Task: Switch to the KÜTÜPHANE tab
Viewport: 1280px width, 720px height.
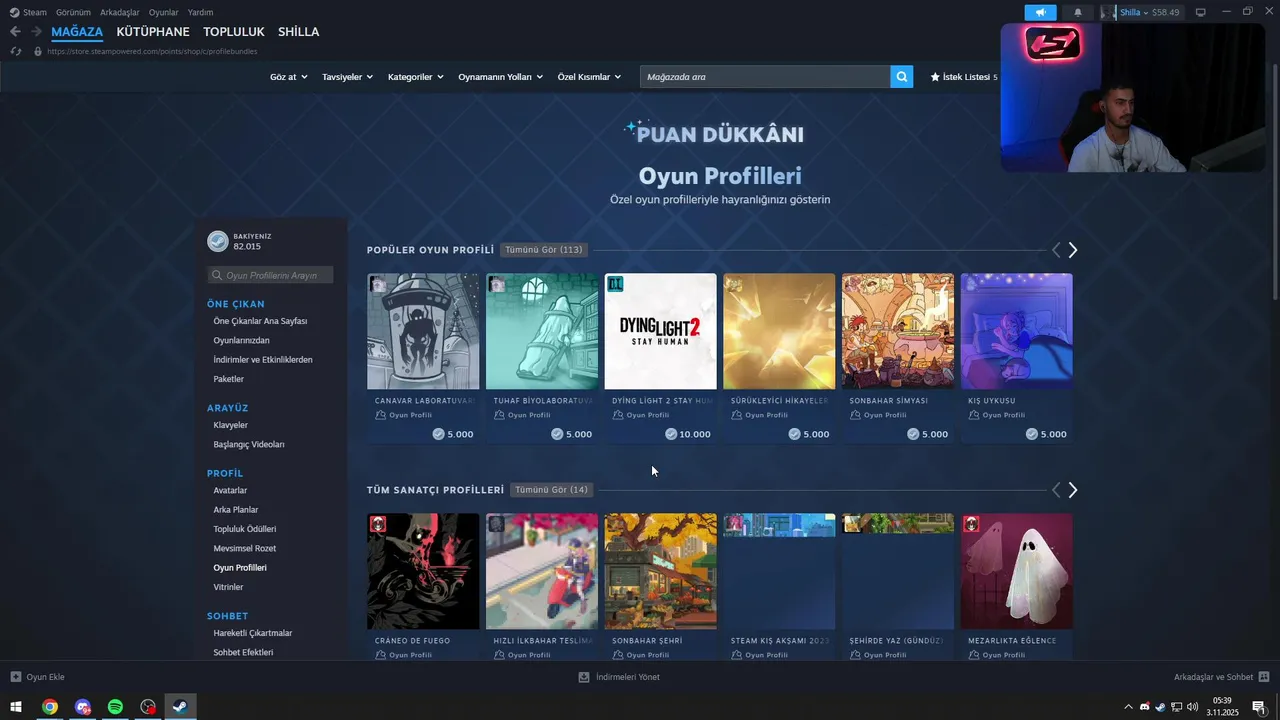Action: [153, 32]
